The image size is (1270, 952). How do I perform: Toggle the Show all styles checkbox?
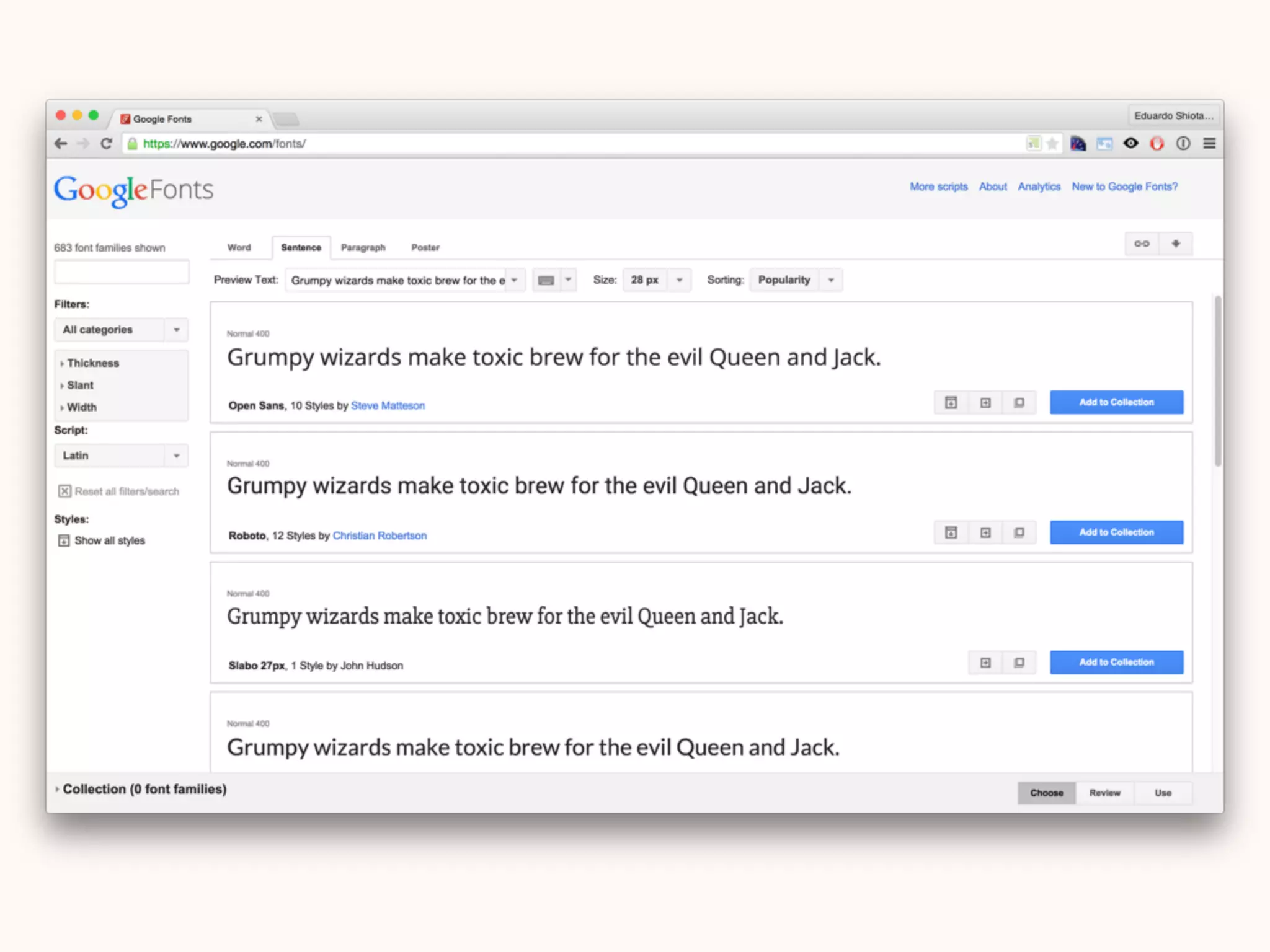[64, 540]
